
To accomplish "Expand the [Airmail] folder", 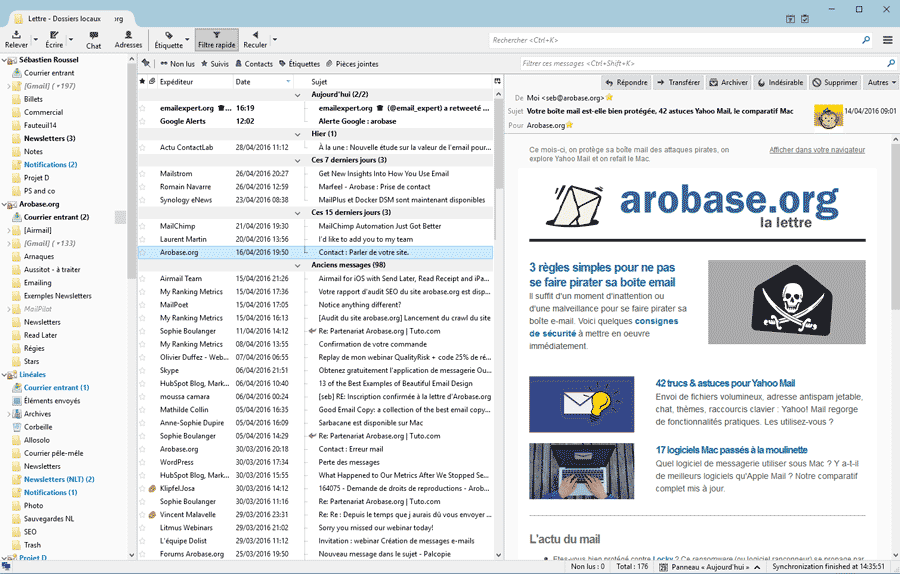I will [x=8, y=230].
